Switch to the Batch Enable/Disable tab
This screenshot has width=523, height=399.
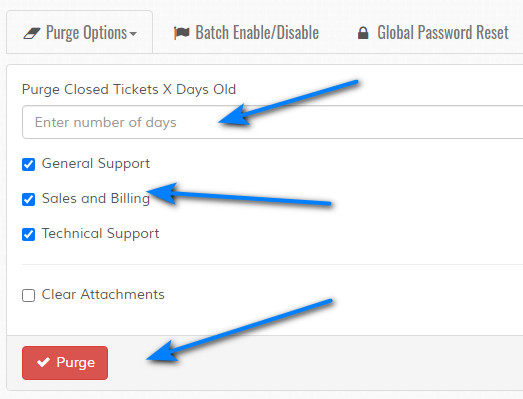(x=246, y=33)
